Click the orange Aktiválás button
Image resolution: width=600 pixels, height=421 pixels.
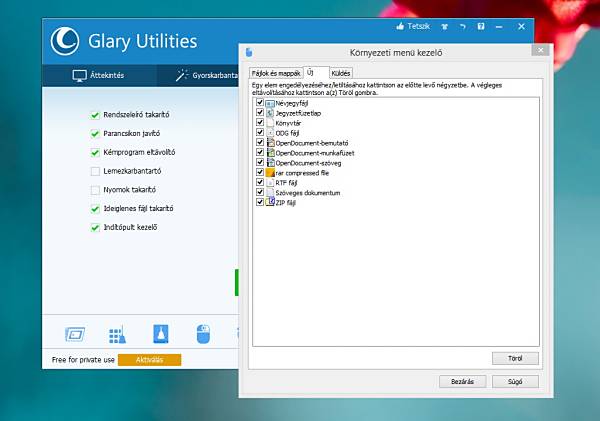coord(149,360)
